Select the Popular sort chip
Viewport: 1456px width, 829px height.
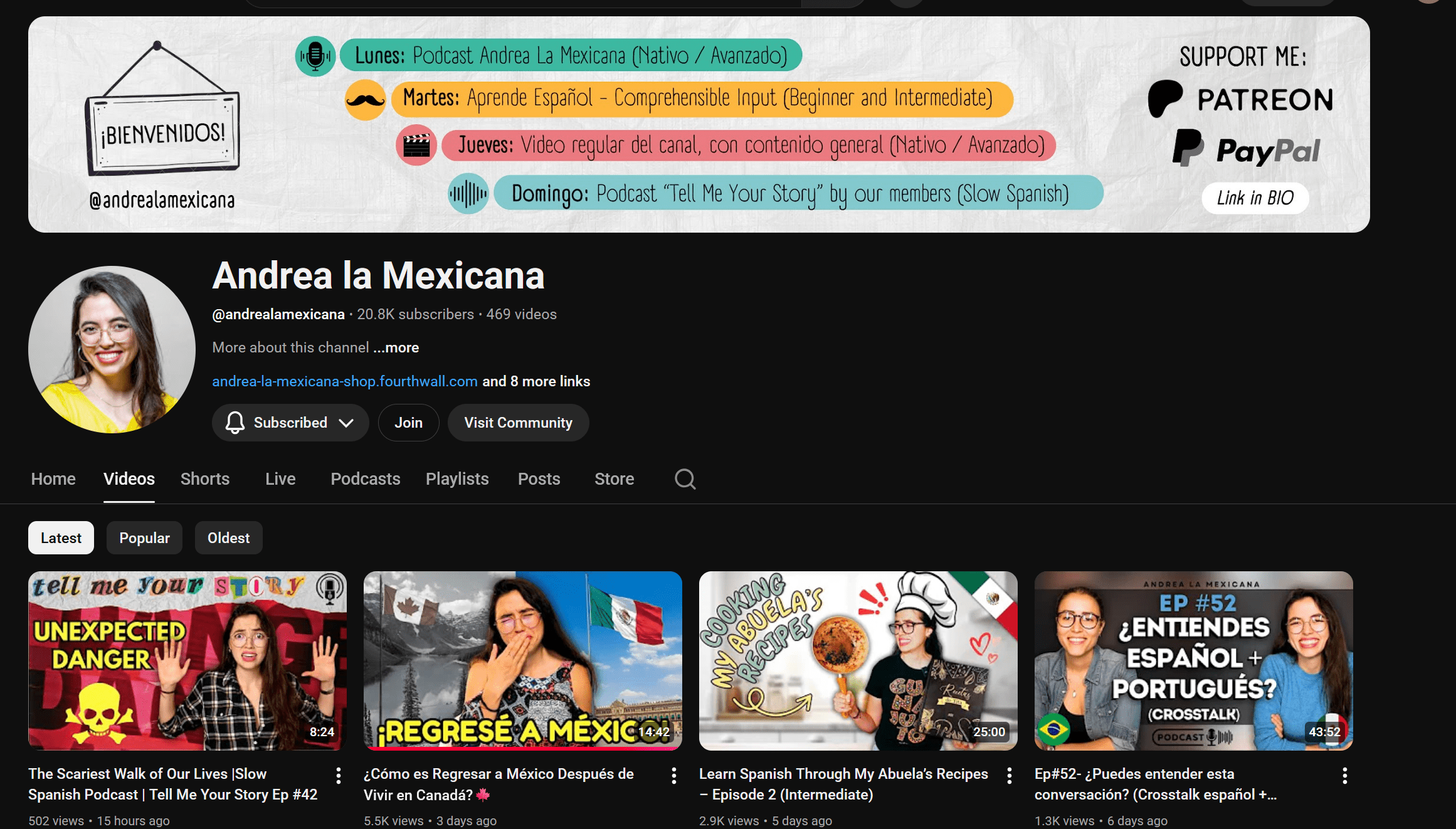(x=144, y=538)
